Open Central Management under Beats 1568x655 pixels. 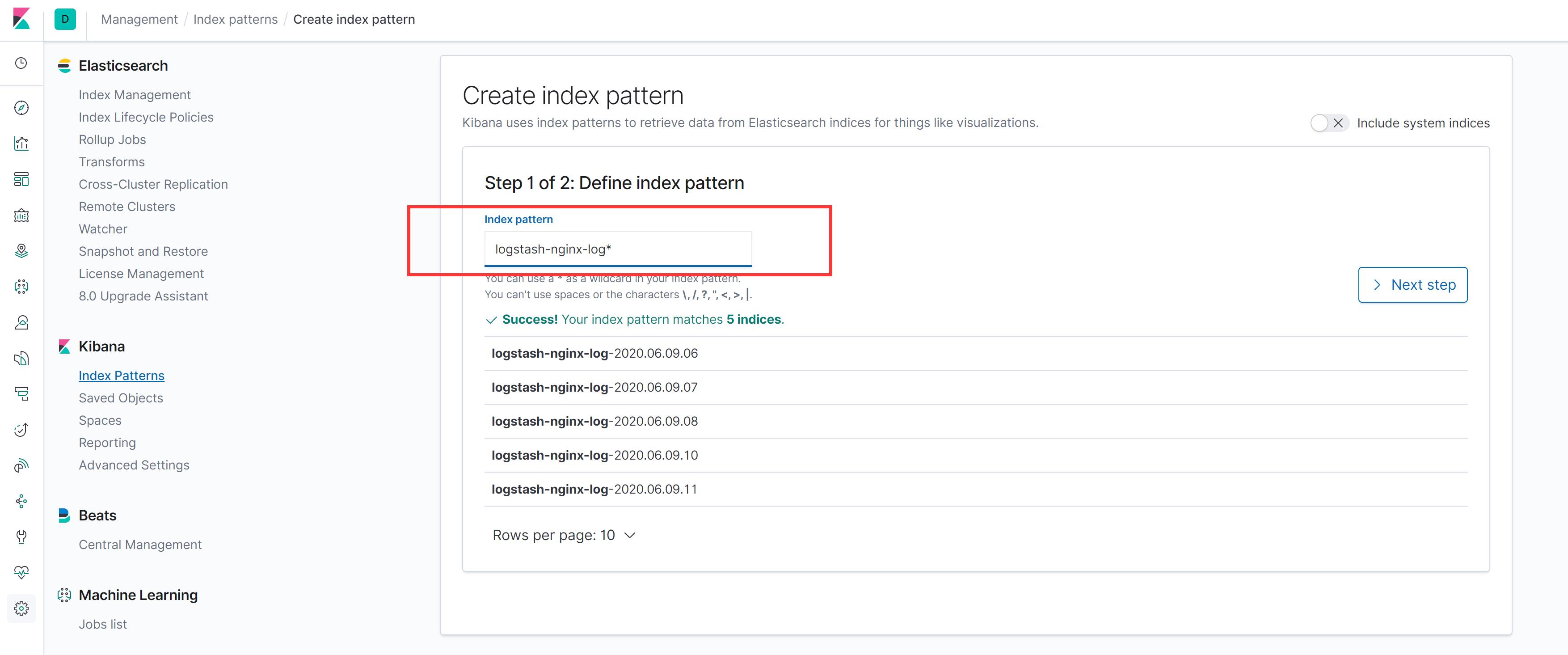140,545
